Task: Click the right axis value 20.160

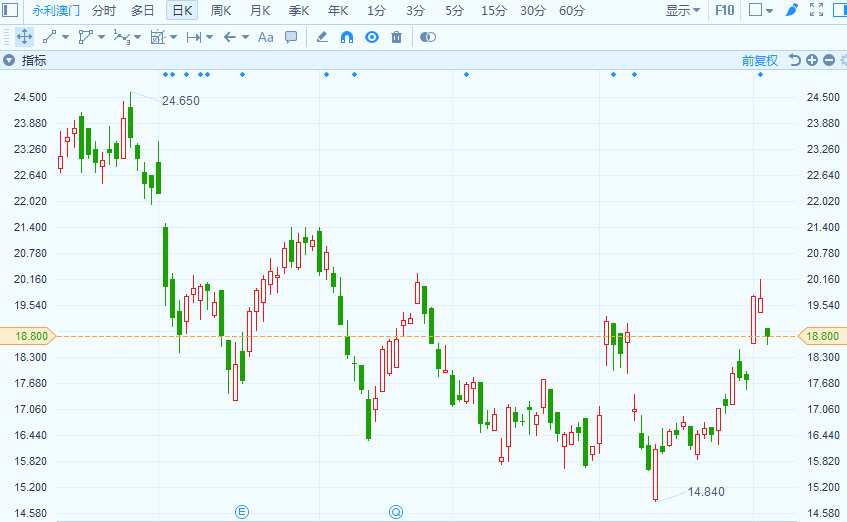Action: (x=823, y=279)
